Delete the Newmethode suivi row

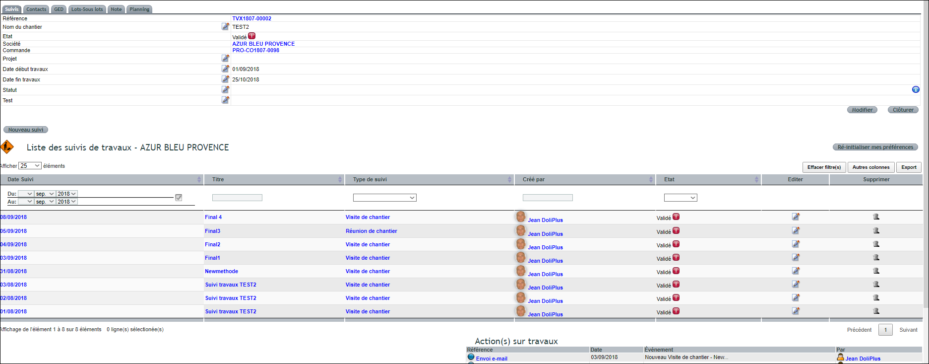876,270
